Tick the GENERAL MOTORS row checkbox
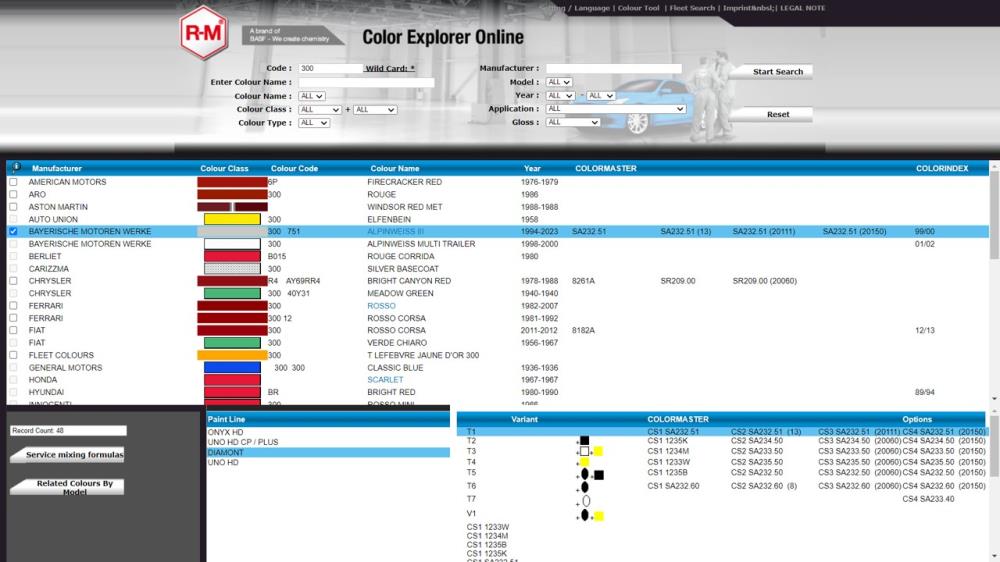1000x562 pixels. 13,367
